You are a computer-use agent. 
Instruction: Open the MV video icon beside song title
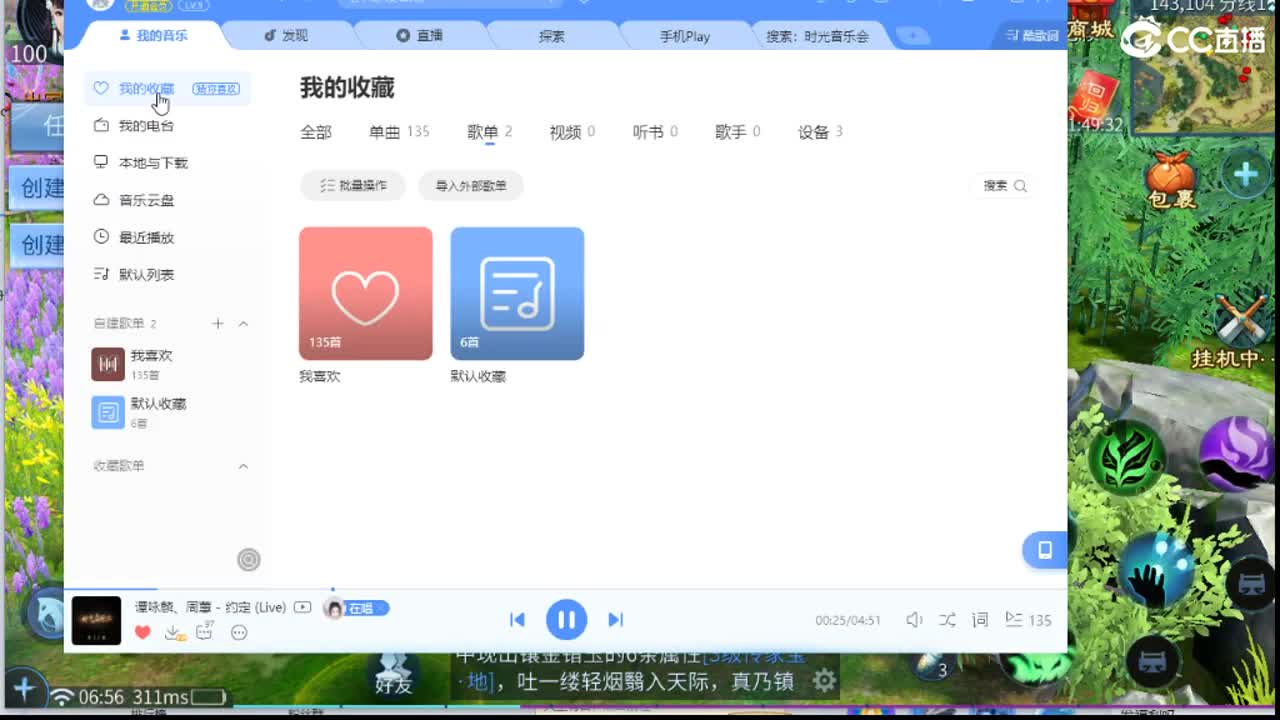tap(302, 608)
